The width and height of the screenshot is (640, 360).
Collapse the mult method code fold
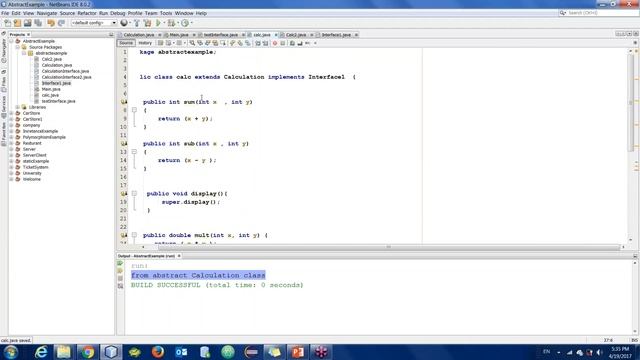134,235
